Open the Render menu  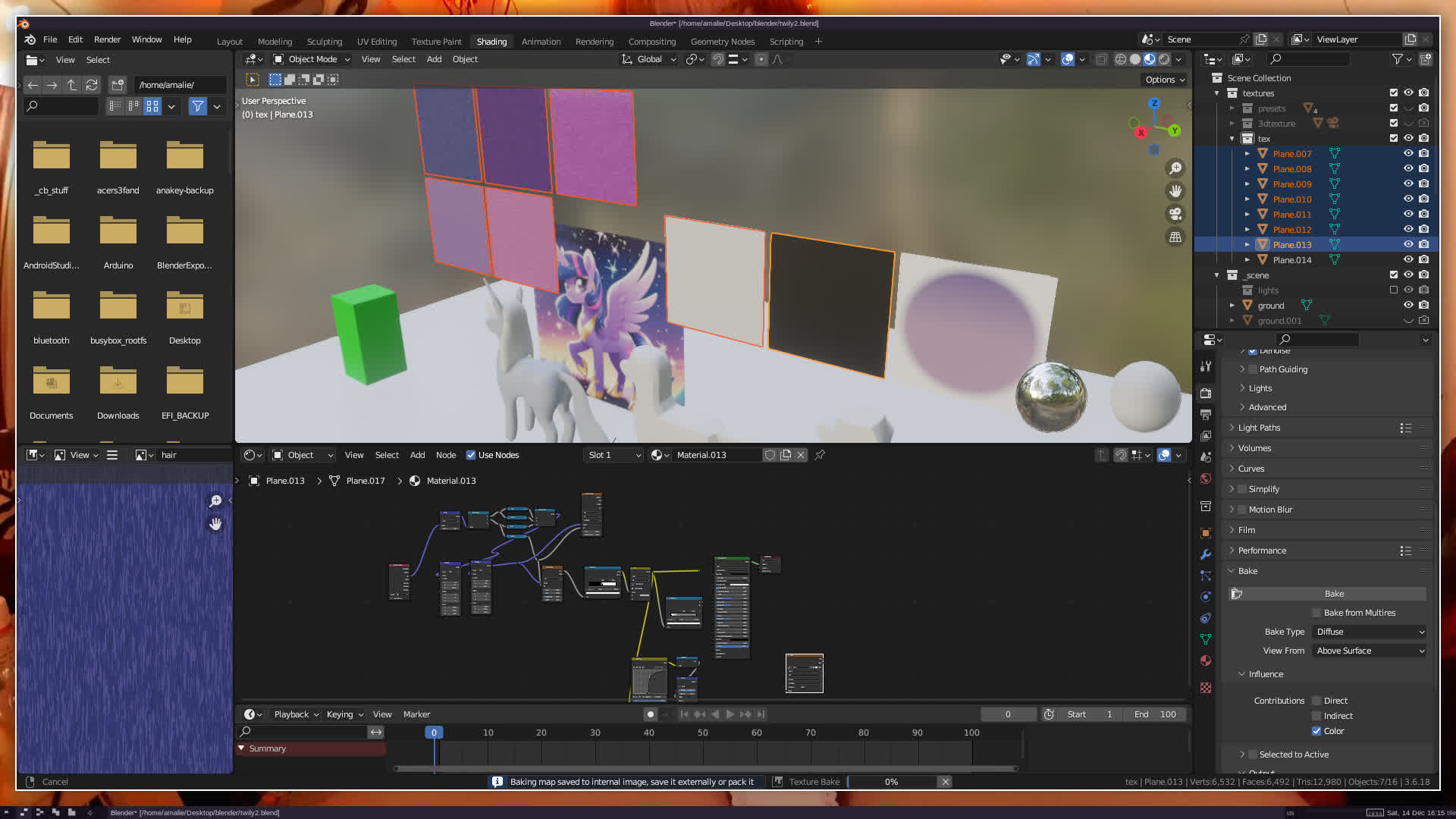[x=107, y=39]
